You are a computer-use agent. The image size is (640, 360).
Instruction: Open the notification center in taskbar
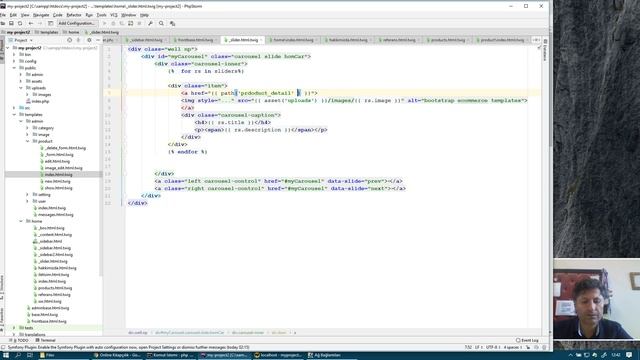click(x=629, y=355)
